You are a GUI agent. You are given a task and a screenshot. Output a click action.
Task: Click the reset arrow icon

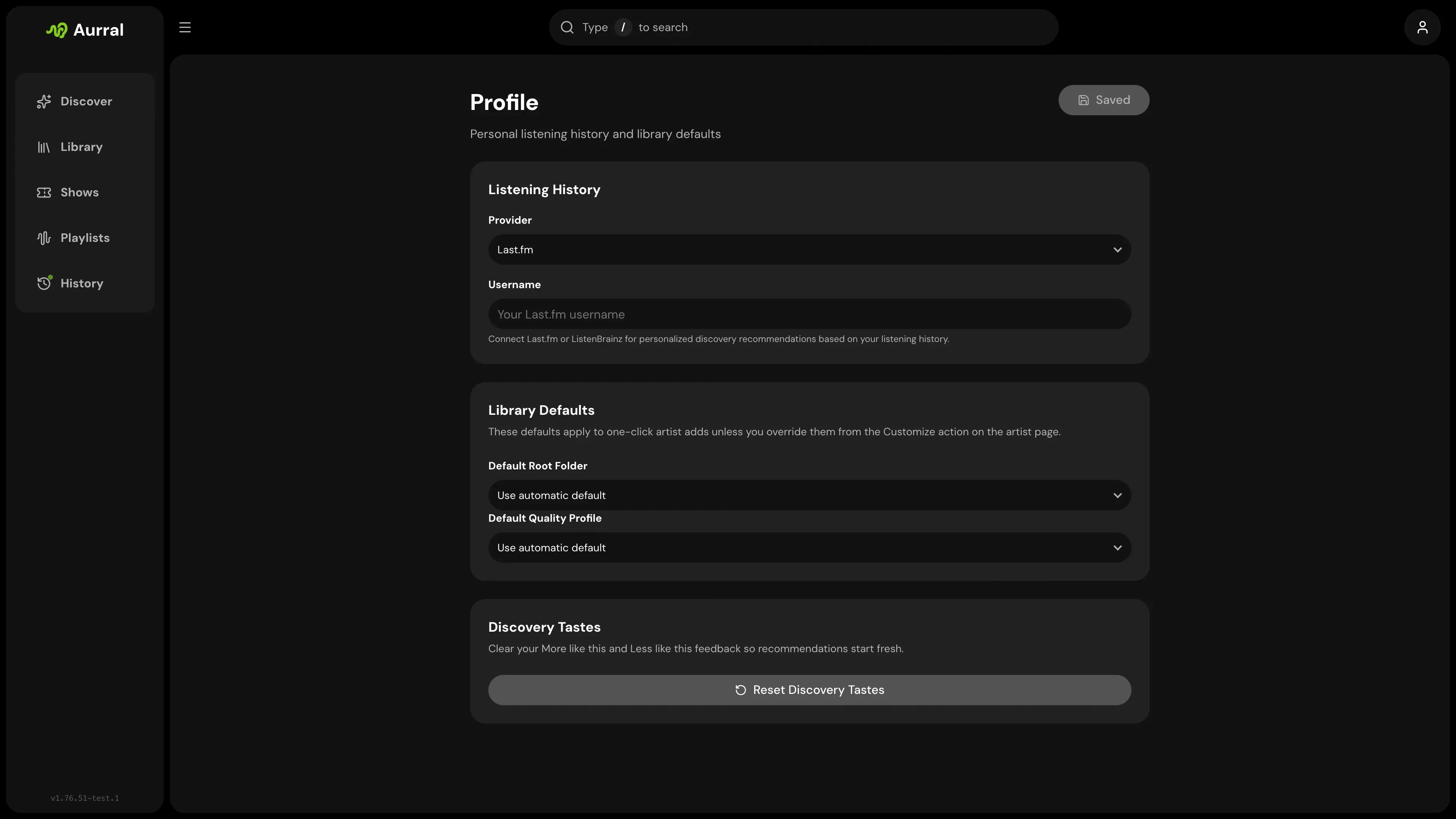(741, 690)
